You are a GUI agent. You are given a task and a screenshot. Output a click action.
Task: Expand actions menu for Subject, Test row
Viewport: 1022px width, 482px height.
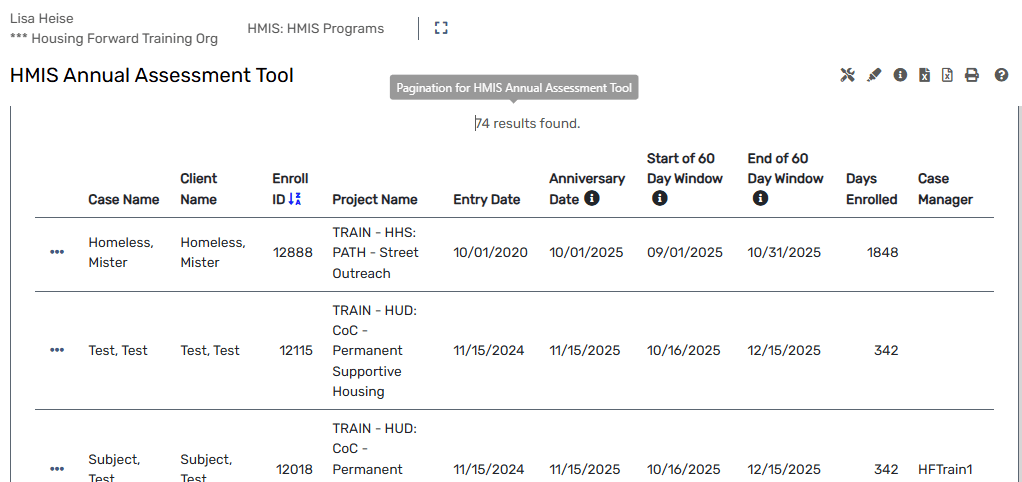click(57, 469)
